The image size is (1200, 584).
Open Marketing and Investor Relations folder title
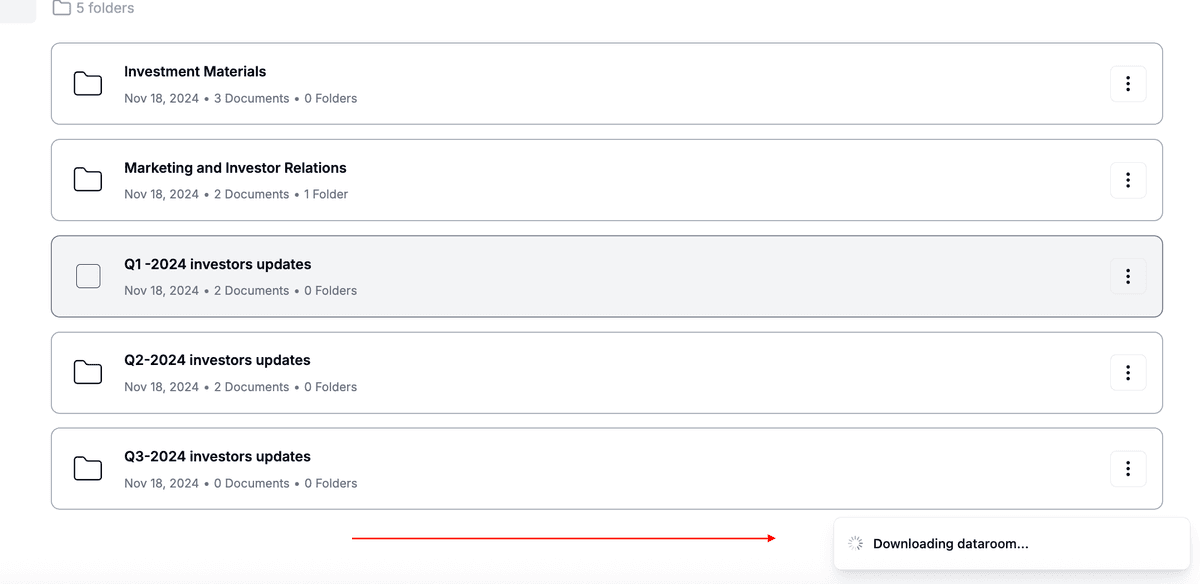235,168
